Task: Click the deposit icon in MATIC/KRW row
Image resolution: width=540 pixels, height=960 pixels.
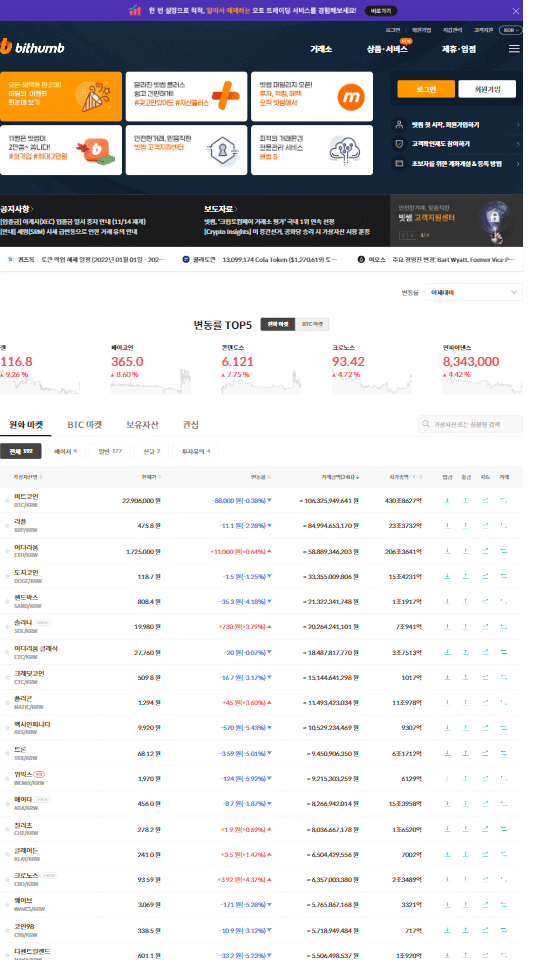Action: pos(447,702)
